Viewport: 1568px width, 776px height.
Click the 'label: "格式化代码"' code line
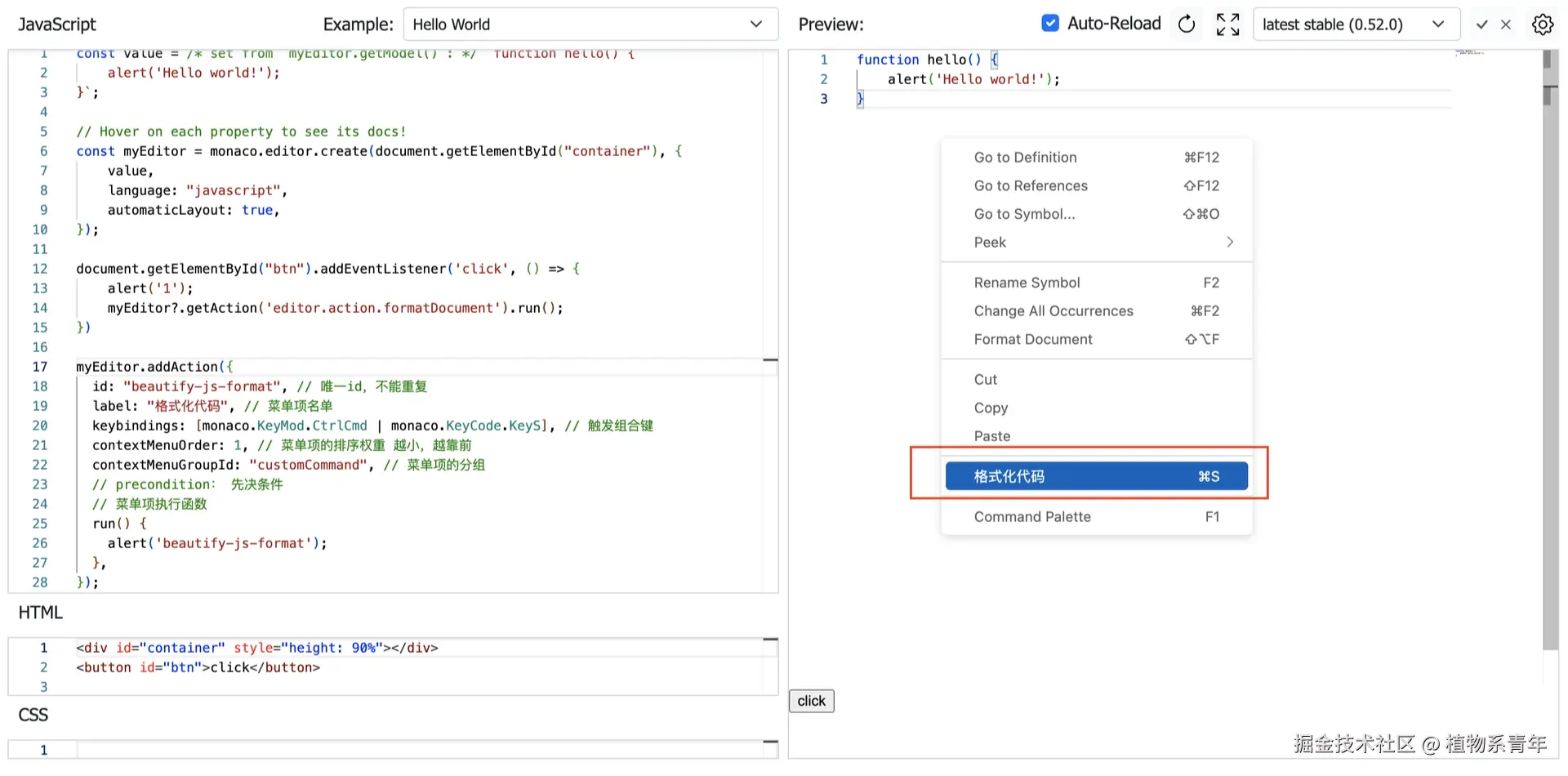click(212, 406)
